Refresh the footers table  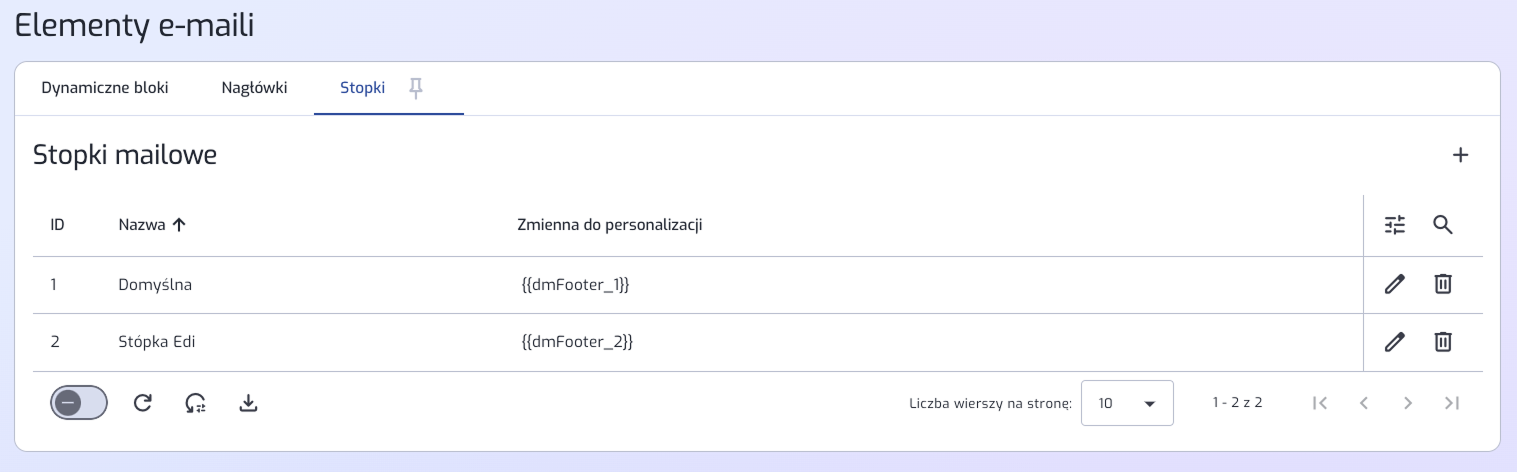(143, 403)
